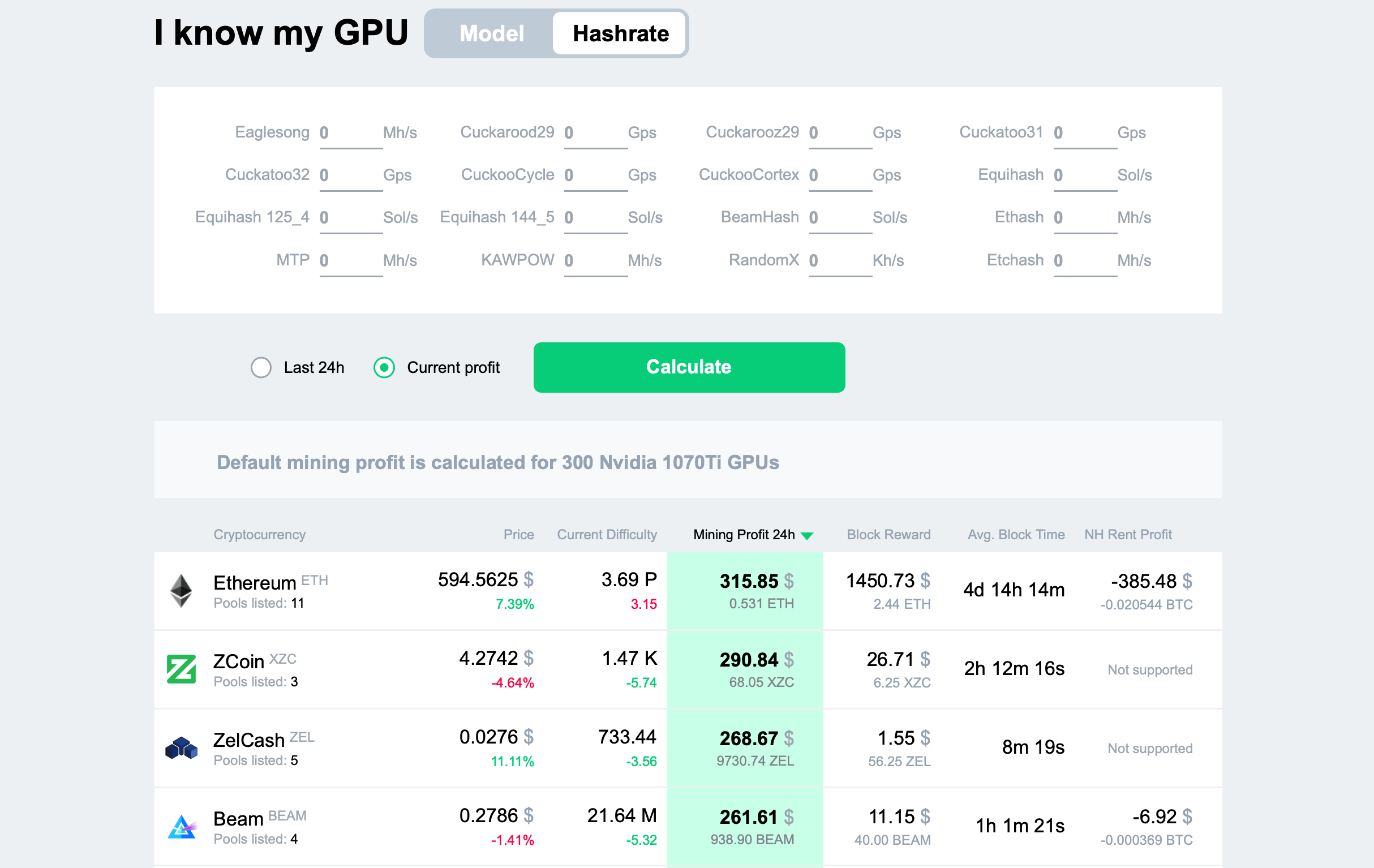The height and width of the screenshot is (868, 1374).
Task: Toggle the Current profit option
Action: coord(385,367)
